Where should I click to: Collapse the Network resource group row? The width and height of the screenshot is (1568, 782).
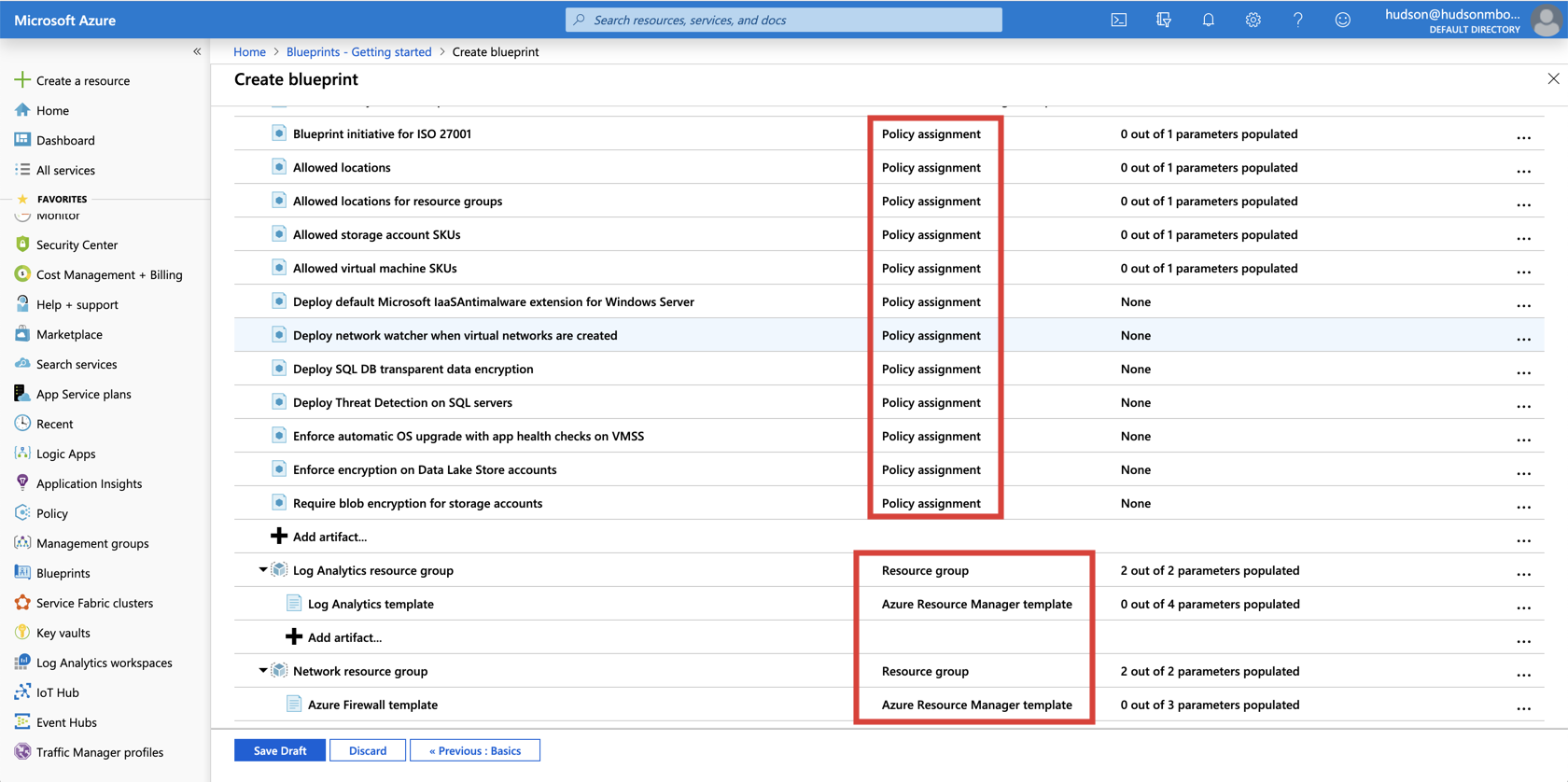click(x=262, y=670)
